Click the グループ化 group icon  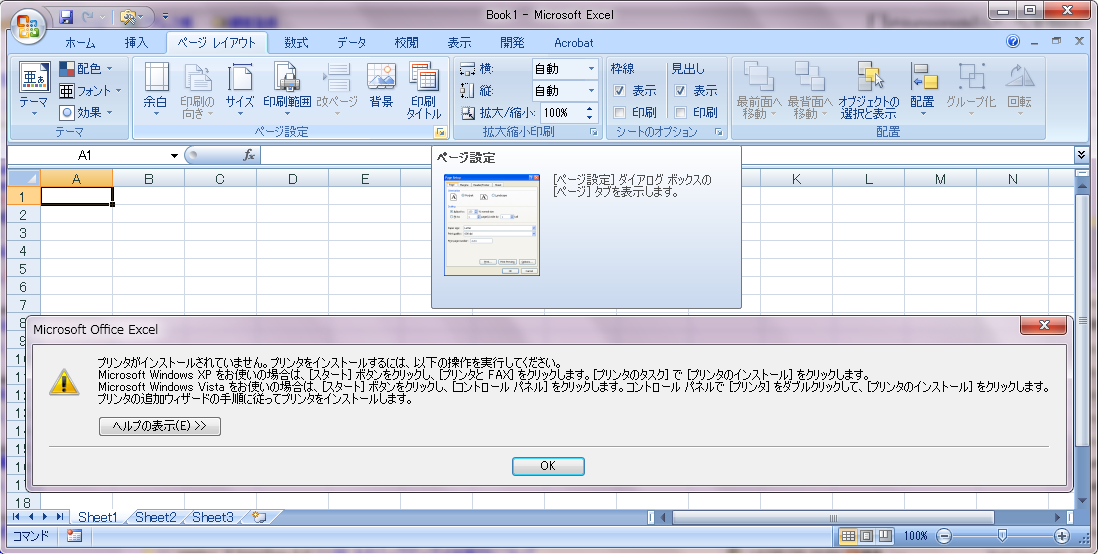(x=971, y=90)
